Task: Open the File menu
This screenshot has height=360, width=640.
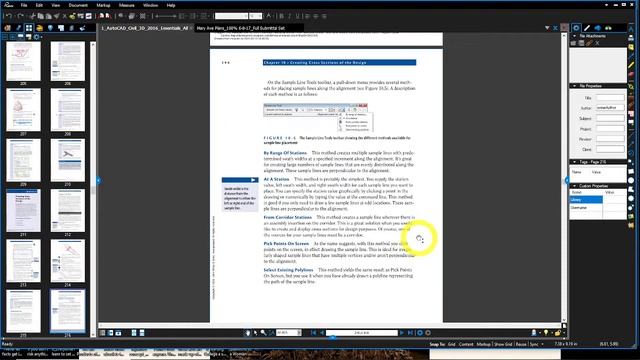Action: coord(24,5)
